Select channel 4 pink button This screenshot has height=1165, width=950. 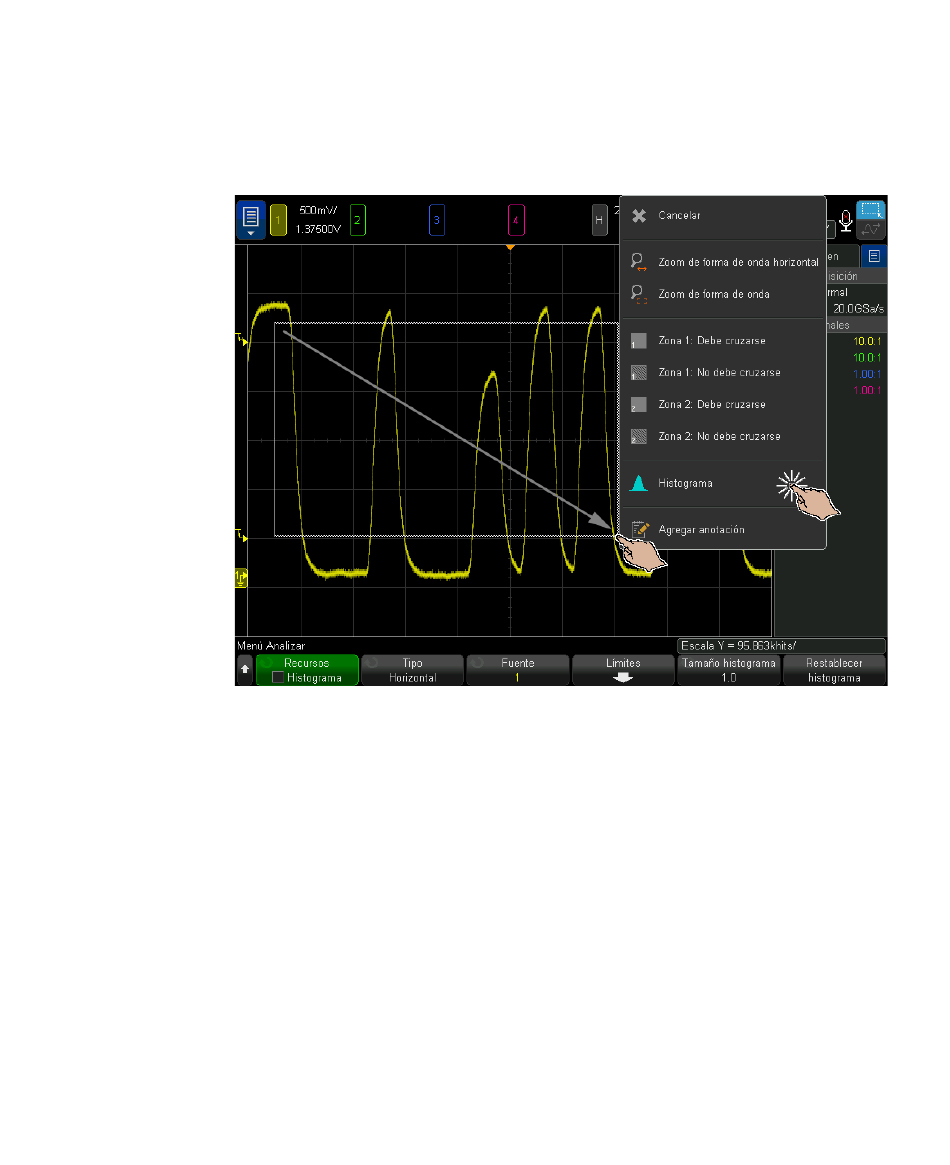tap(516, 220)
